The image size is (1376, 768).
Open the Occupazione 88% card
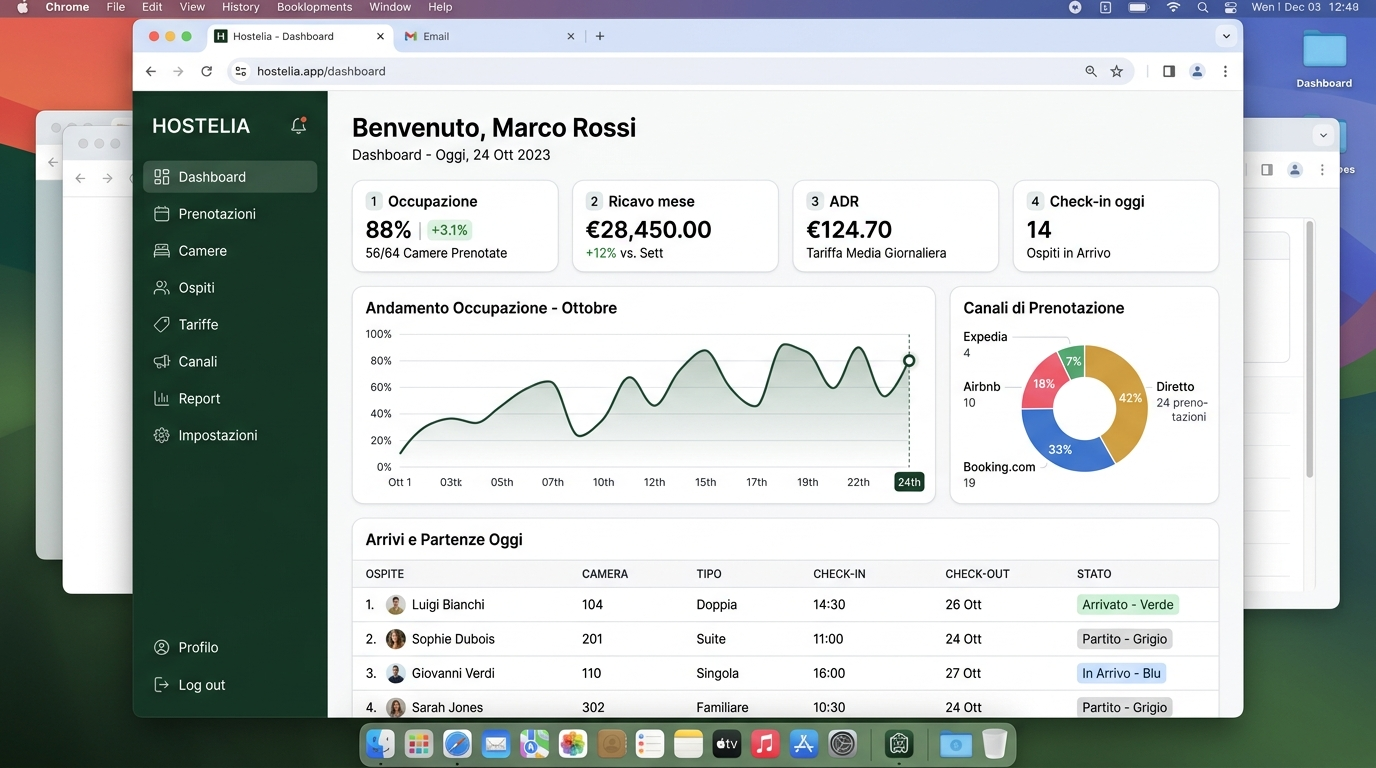tap(455, 226)
